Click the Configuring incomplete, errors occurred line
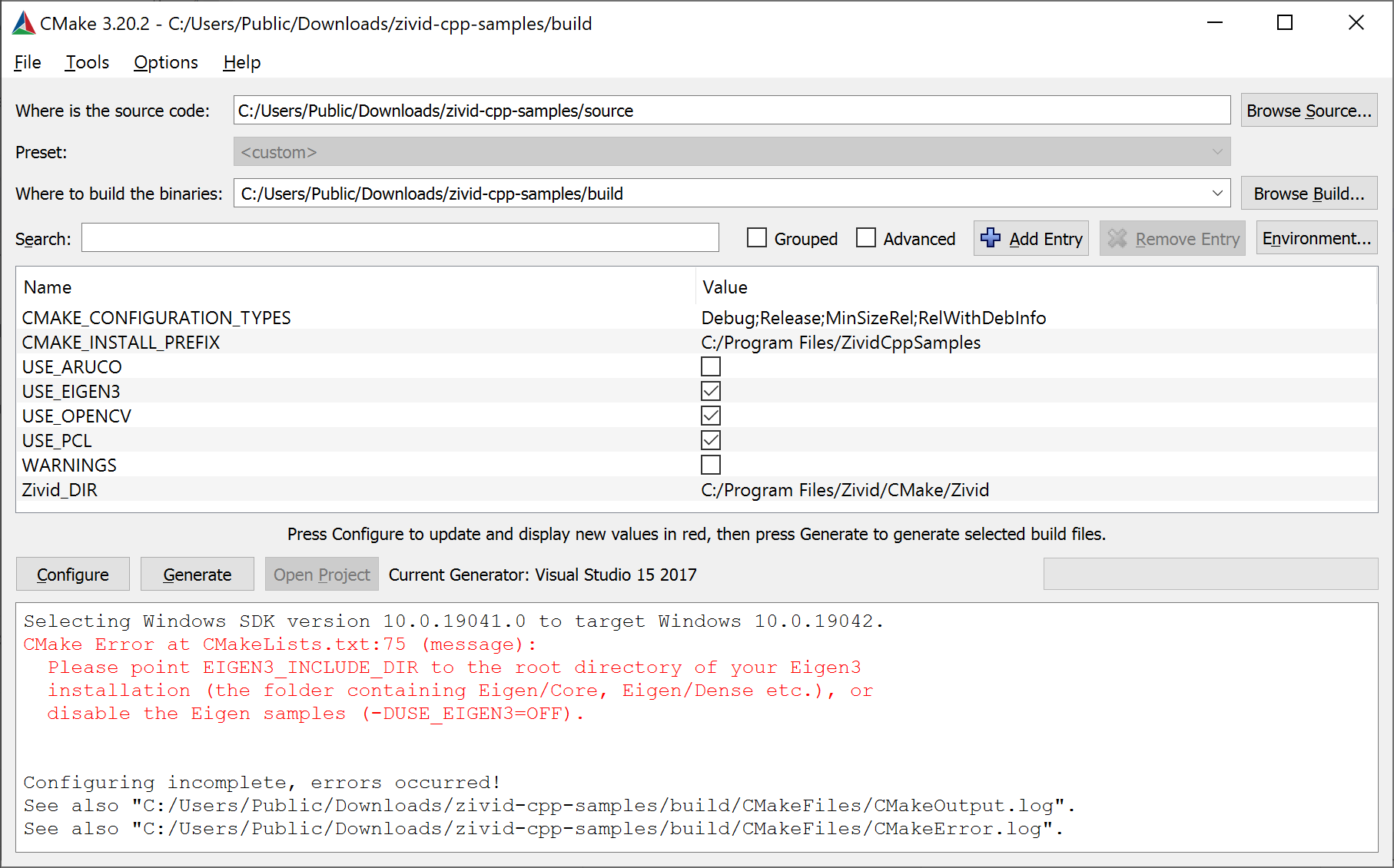This screenshot has width=1394, height=868. click(x=262, y=783)
